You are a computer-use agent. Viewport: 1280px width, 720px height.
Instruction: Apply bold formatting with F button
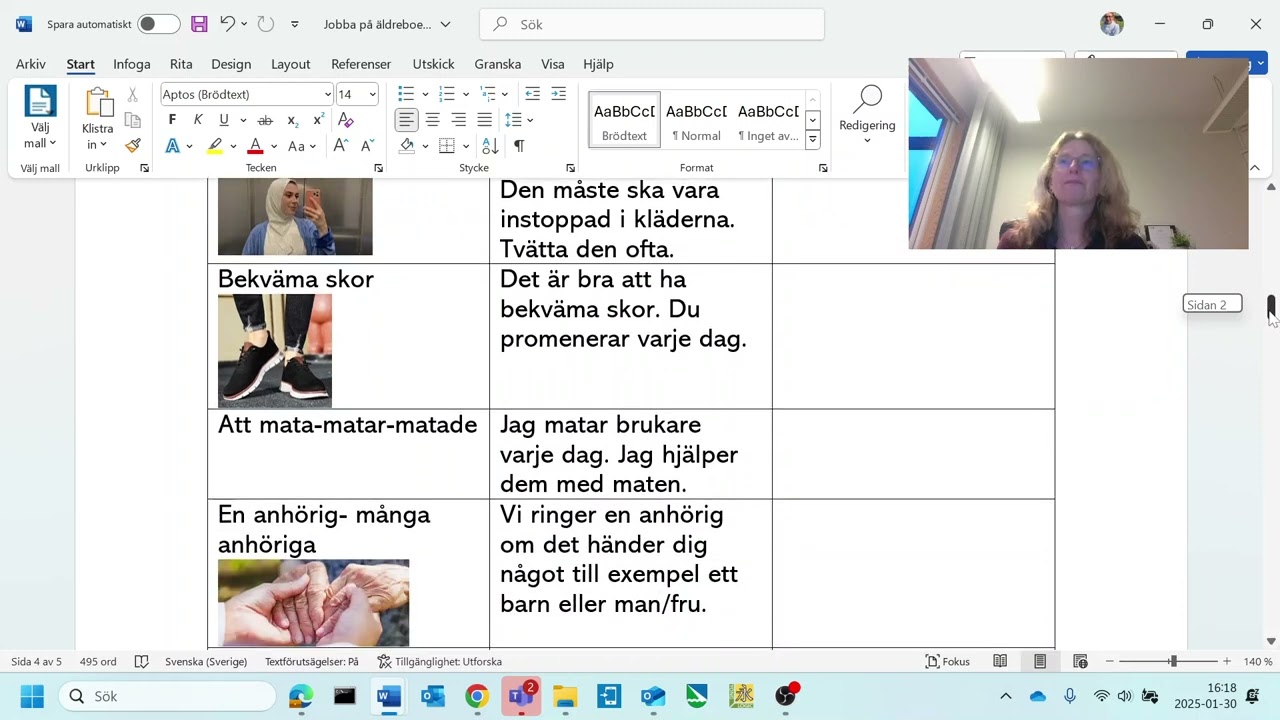pyautogui.click(x=172, y=120)
